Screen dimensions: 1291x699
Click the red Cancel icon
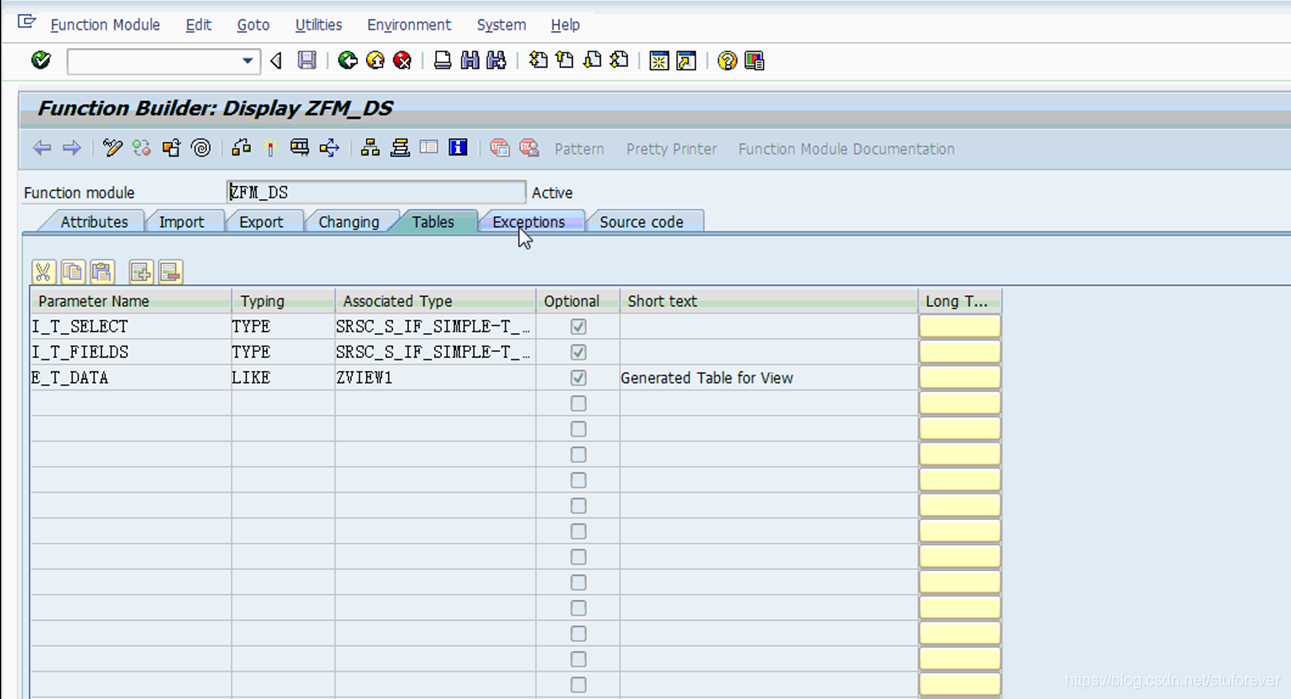point(402,61)
